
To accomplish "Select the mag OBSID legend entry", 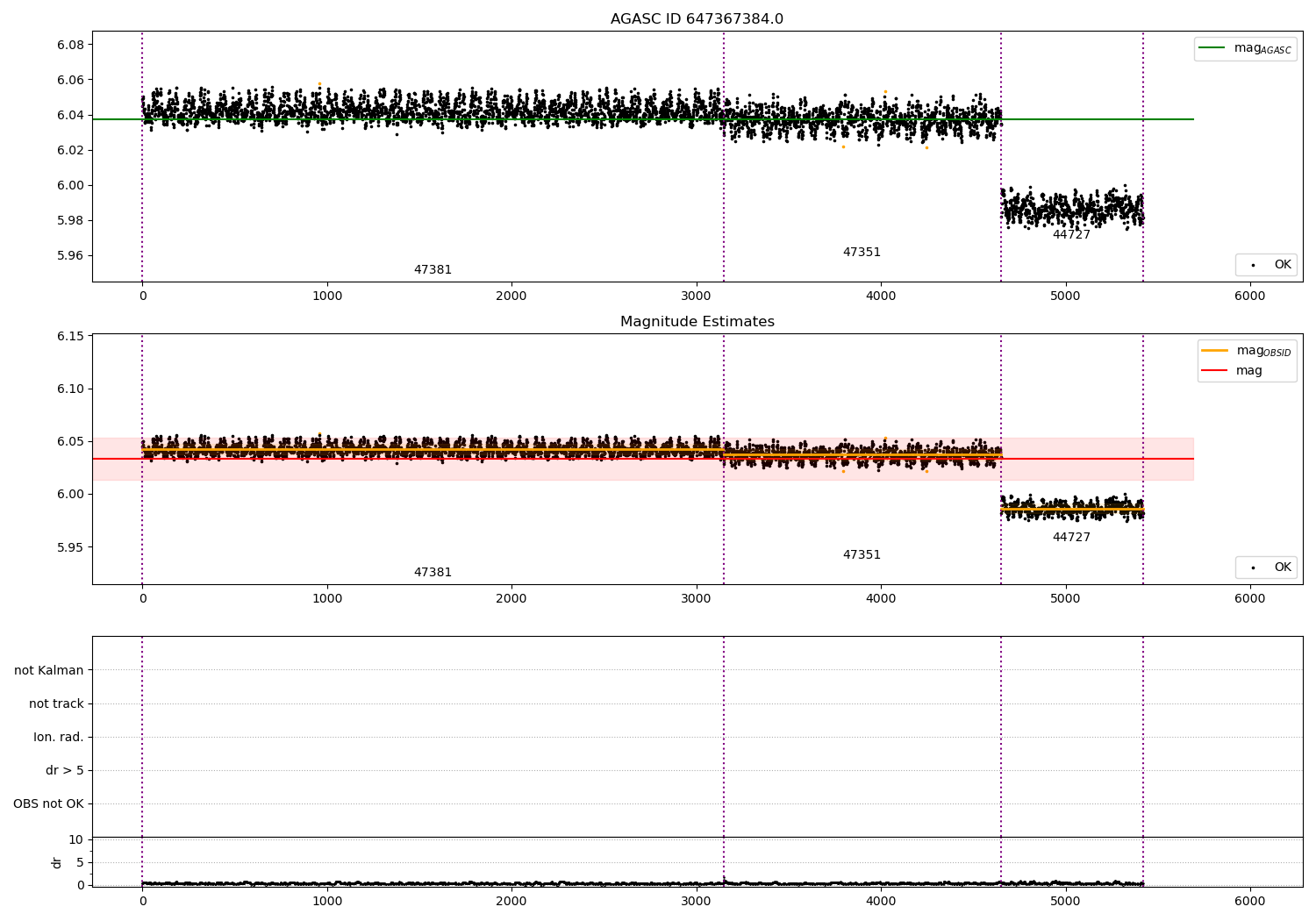I will pyautogui.click(x=1247, y=351).
